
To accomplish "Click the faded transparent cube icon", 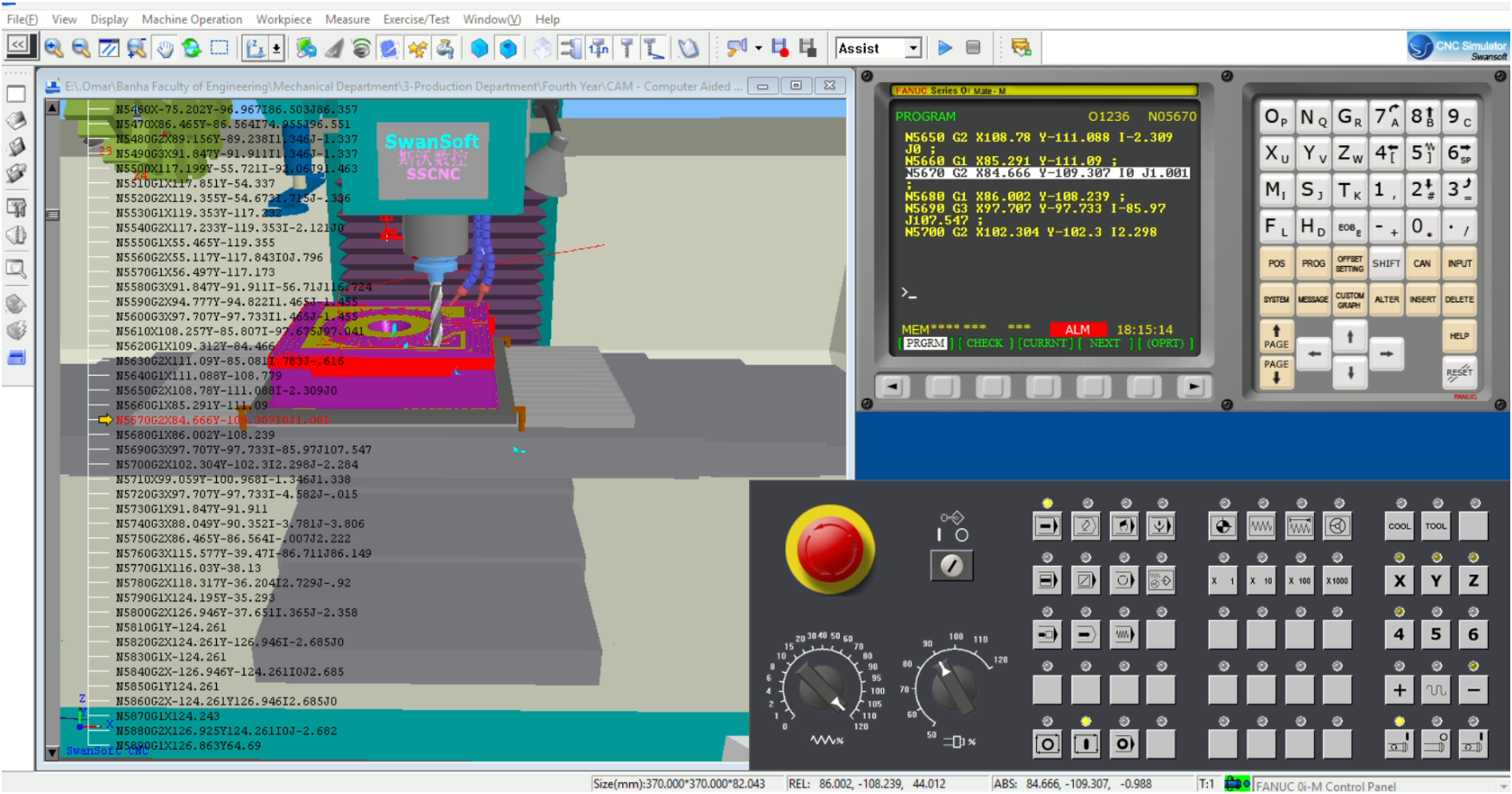I will click(x=542, y=48).
